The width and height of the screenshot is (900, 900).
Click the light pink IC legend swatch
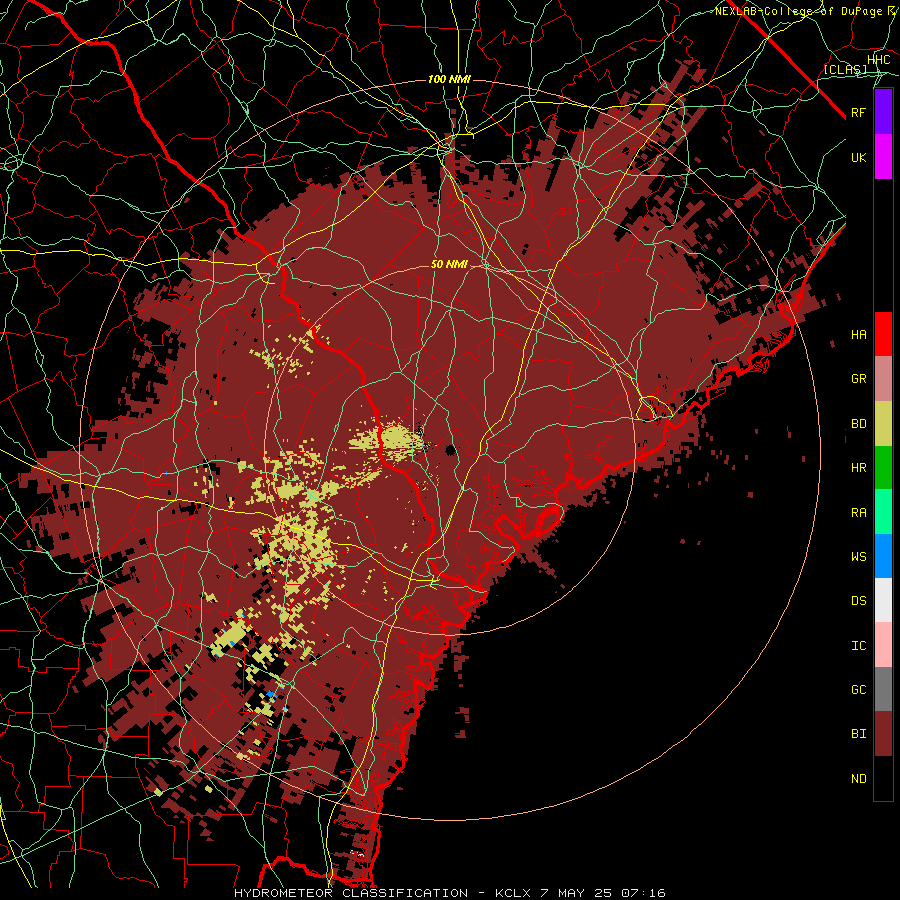883,645
